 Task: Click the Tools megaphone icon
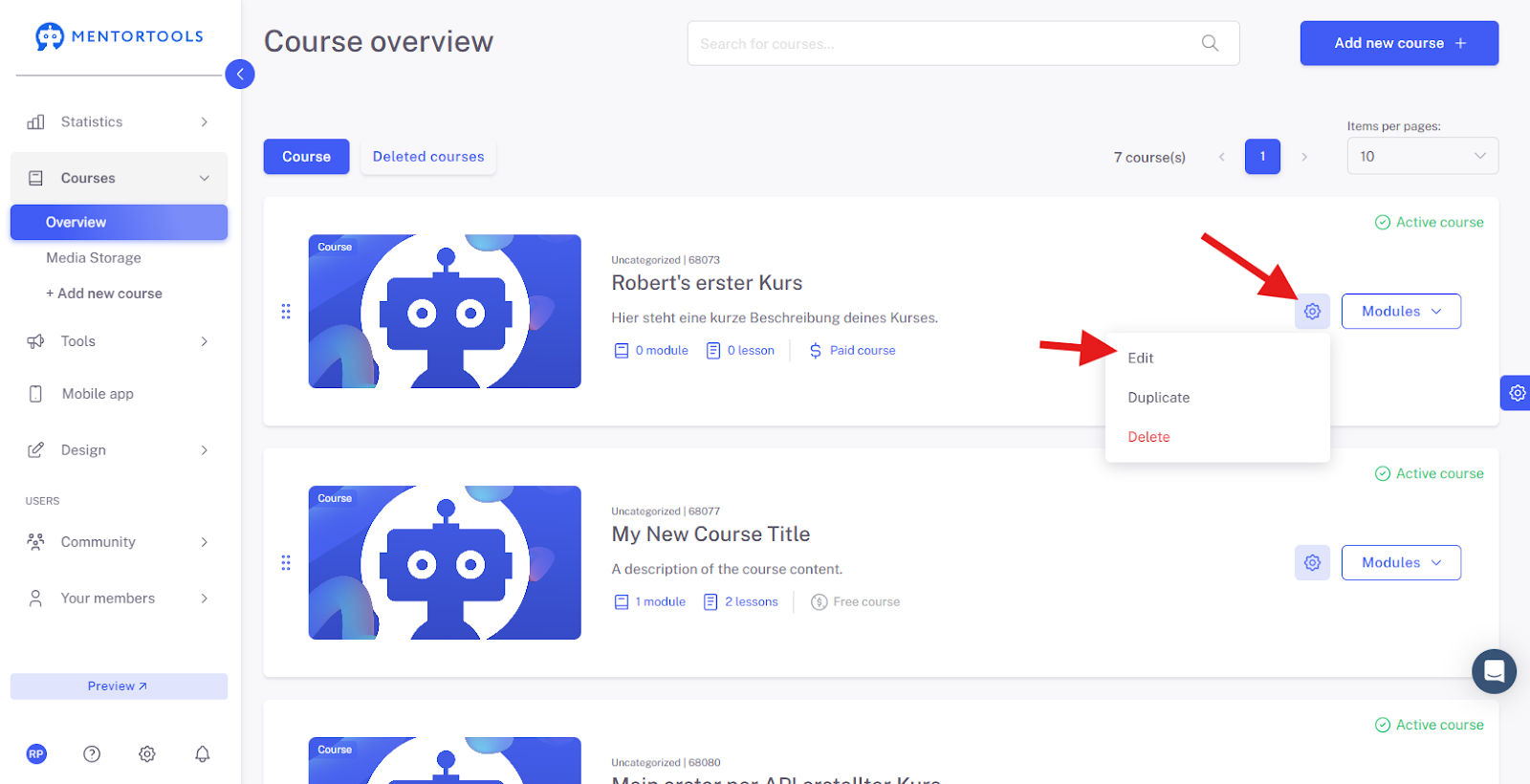[x=36, y=341]
